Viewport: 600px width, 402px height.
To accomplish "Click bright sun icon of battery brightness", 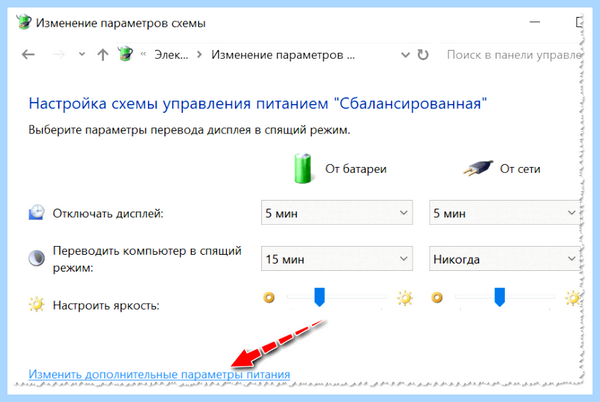I will (x=405, y=298).
